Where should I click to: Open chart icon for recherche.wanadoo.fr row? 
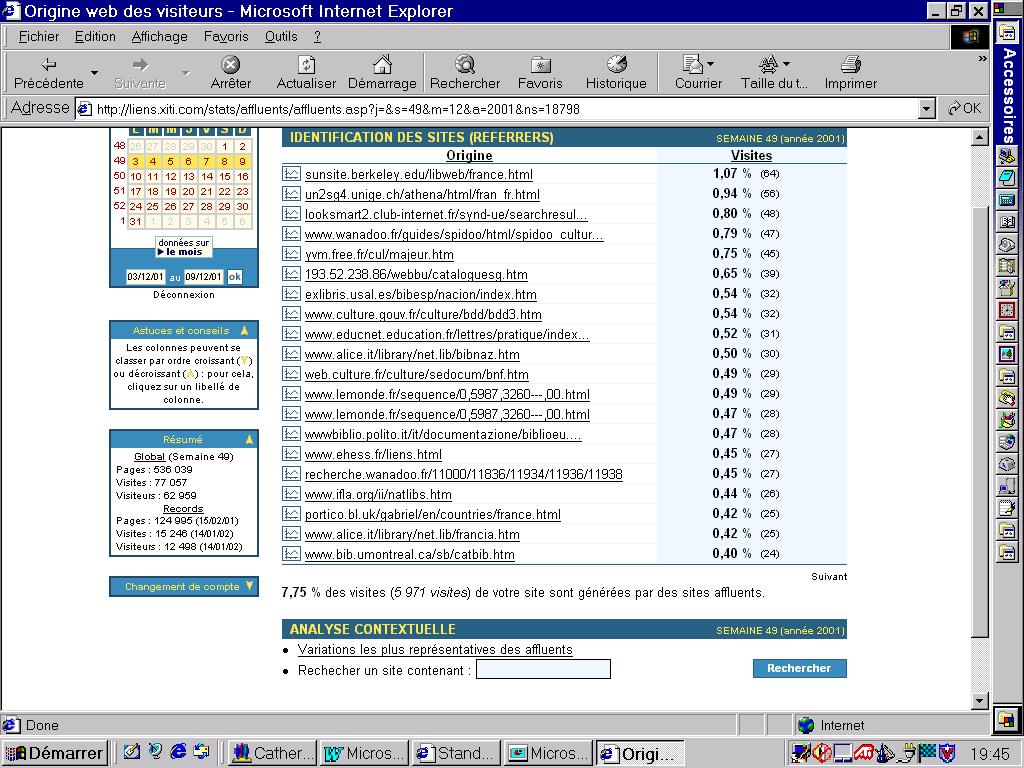coord(291,474)
